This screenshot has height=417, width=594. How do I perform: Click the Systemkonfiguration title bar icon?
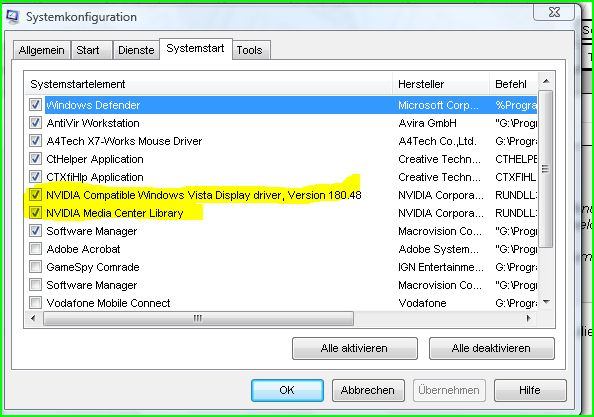(13, 17)
